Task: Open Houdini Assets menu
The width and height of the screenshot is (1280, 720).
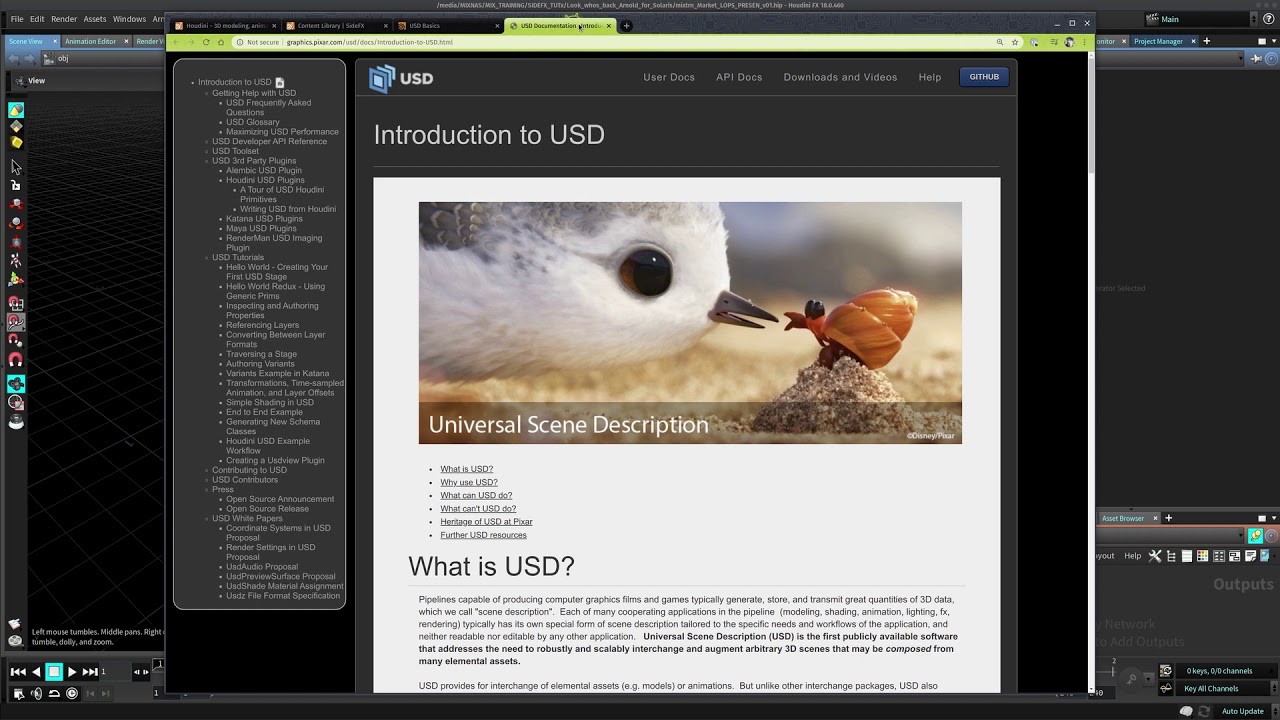Action: pos(95,19)
